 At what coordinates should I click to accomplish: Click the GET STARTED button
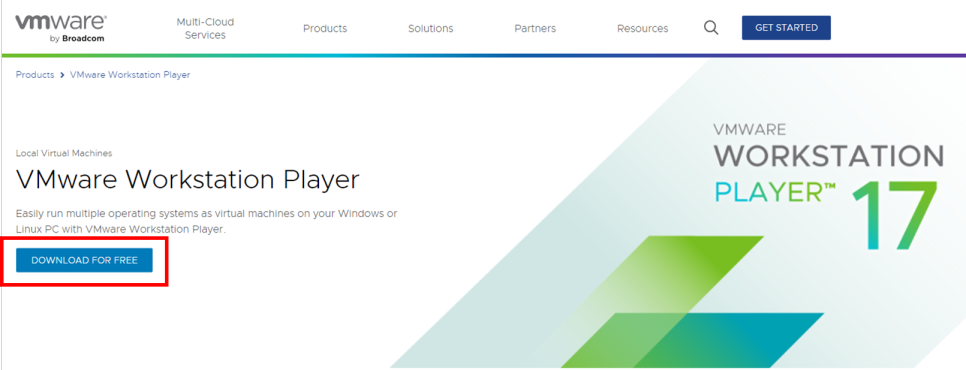(786, 28)
